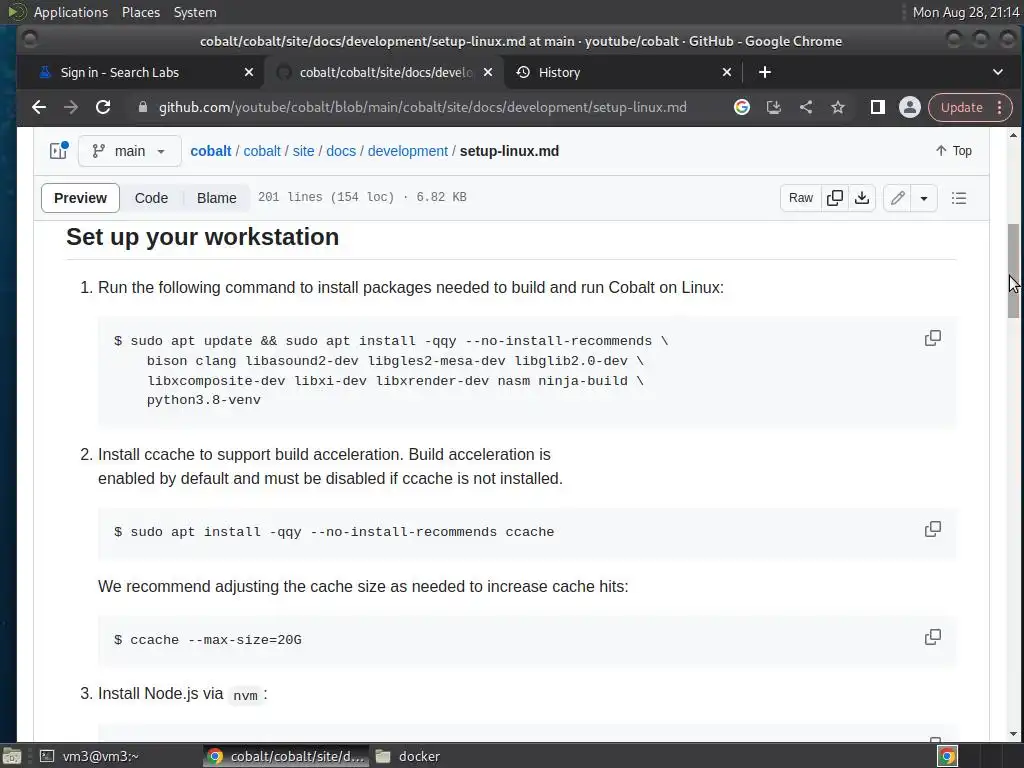Viewport: 1024px width, 768px height.
Task: Select the Preview view tab
Action: point(80,198)
